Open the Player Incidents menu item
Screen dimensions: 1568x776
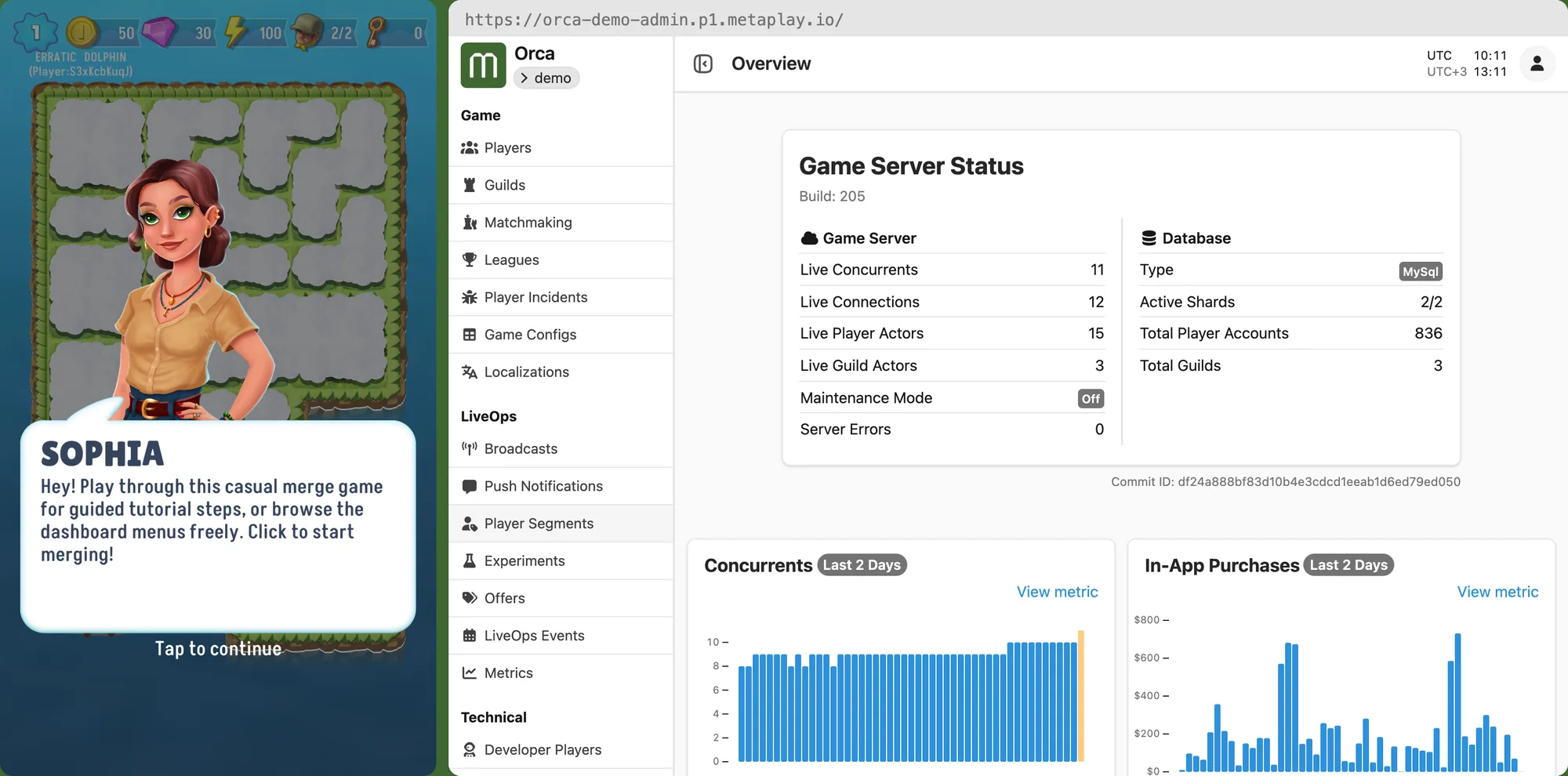pos(561,297)
